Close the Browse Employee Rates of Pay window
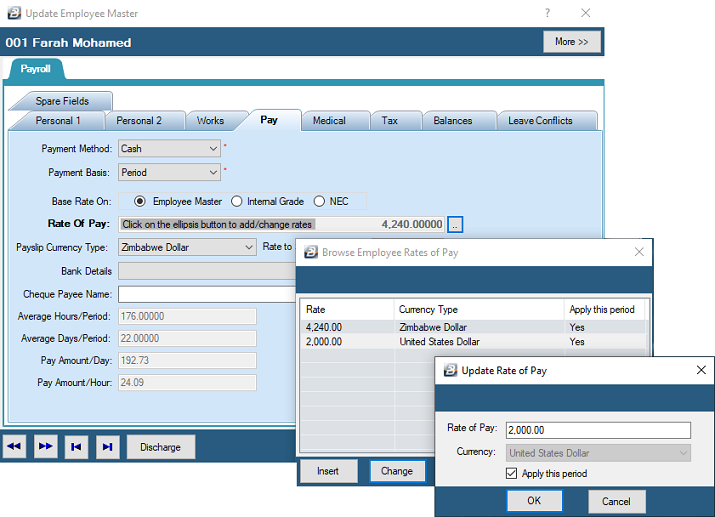 tap(639, 252)
